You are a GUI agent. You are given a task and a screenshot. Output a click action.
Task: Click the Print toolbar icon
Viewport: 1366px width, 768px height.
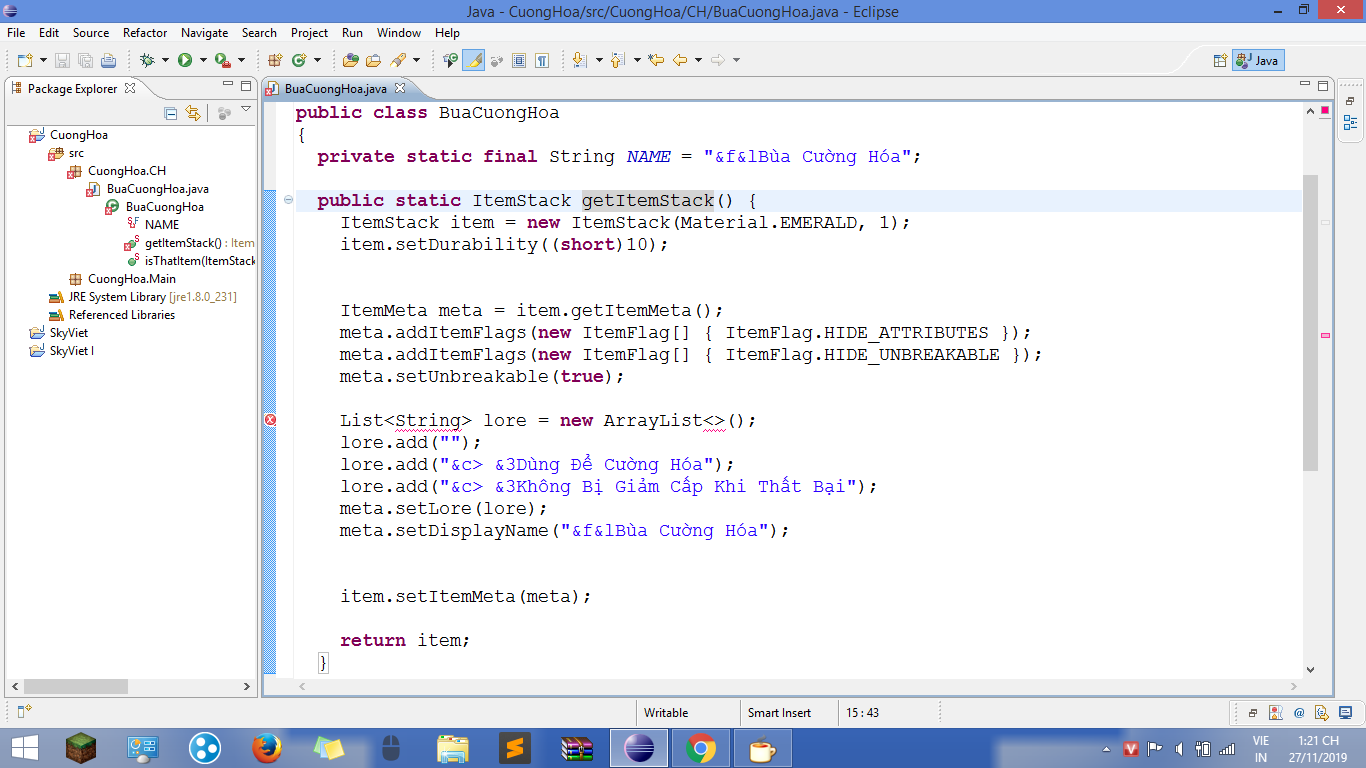[108, 60]
